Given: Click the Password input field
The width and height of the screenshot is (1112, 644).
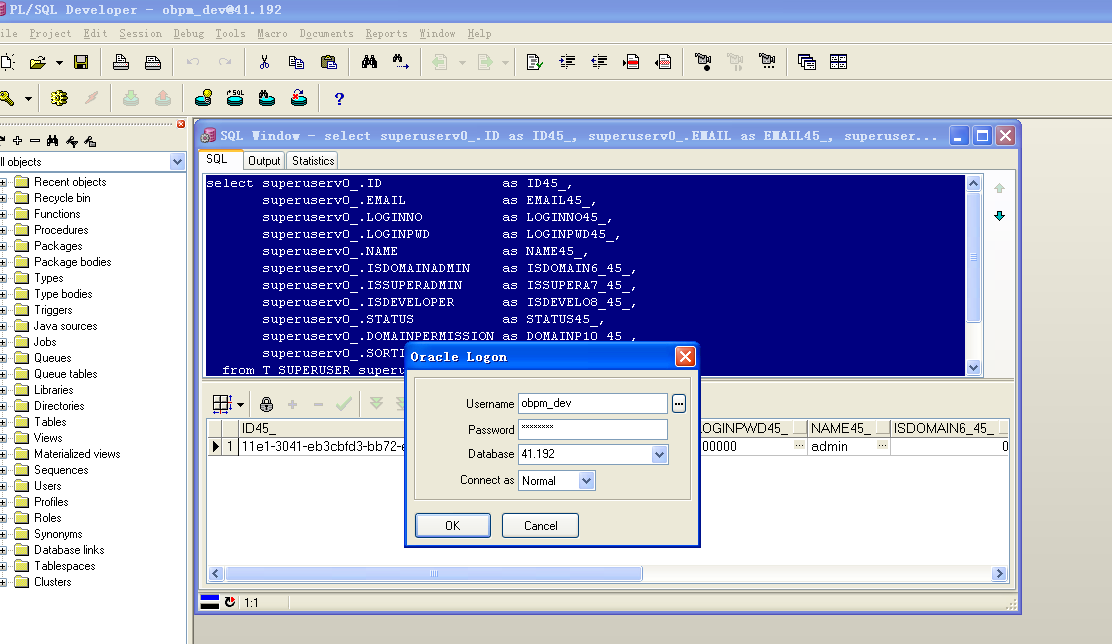Looking at the screenshot, I should click(593, 429).
